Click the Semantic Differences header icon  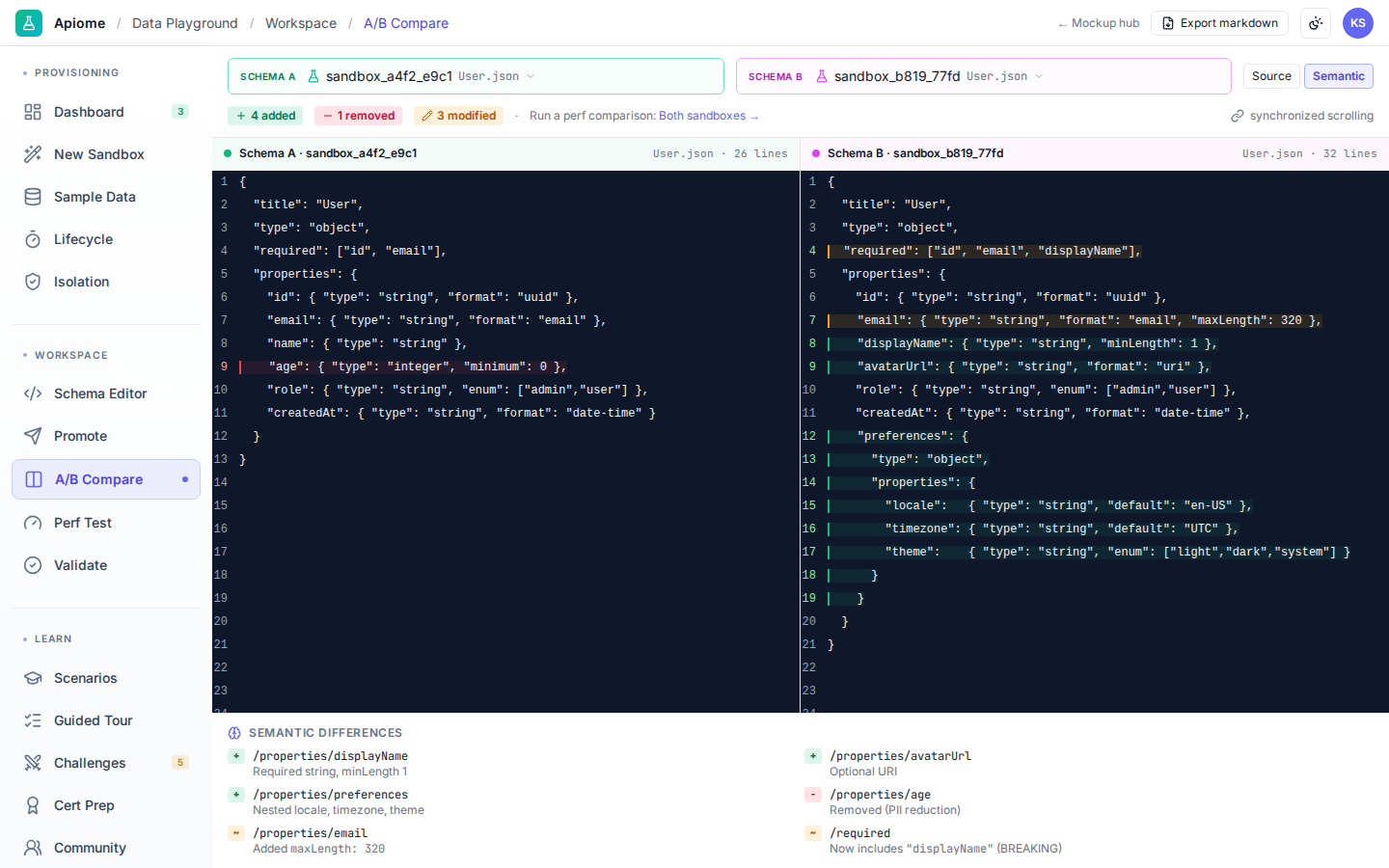pos(234,733)
